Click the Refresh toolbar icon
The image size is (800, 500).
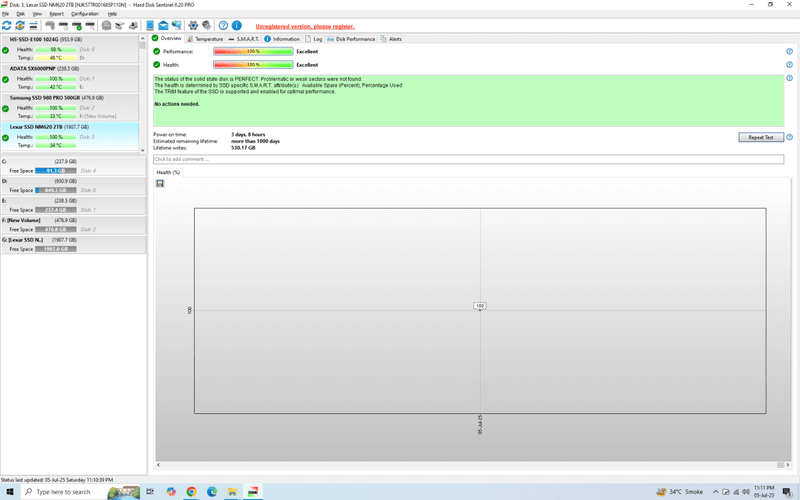coord(7,25)
